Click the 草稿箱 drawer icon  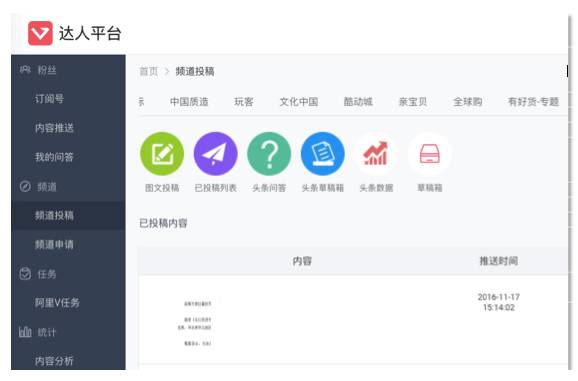(429, 154)
